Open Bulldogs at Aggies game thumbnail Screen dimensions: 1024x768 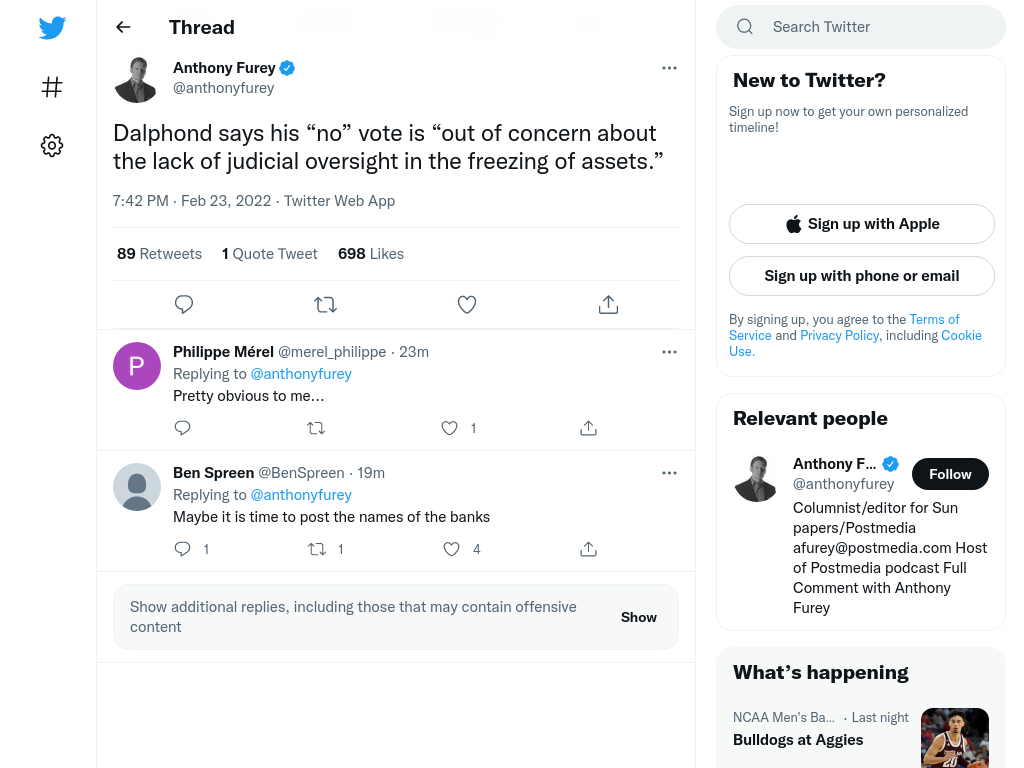(954, 738)
